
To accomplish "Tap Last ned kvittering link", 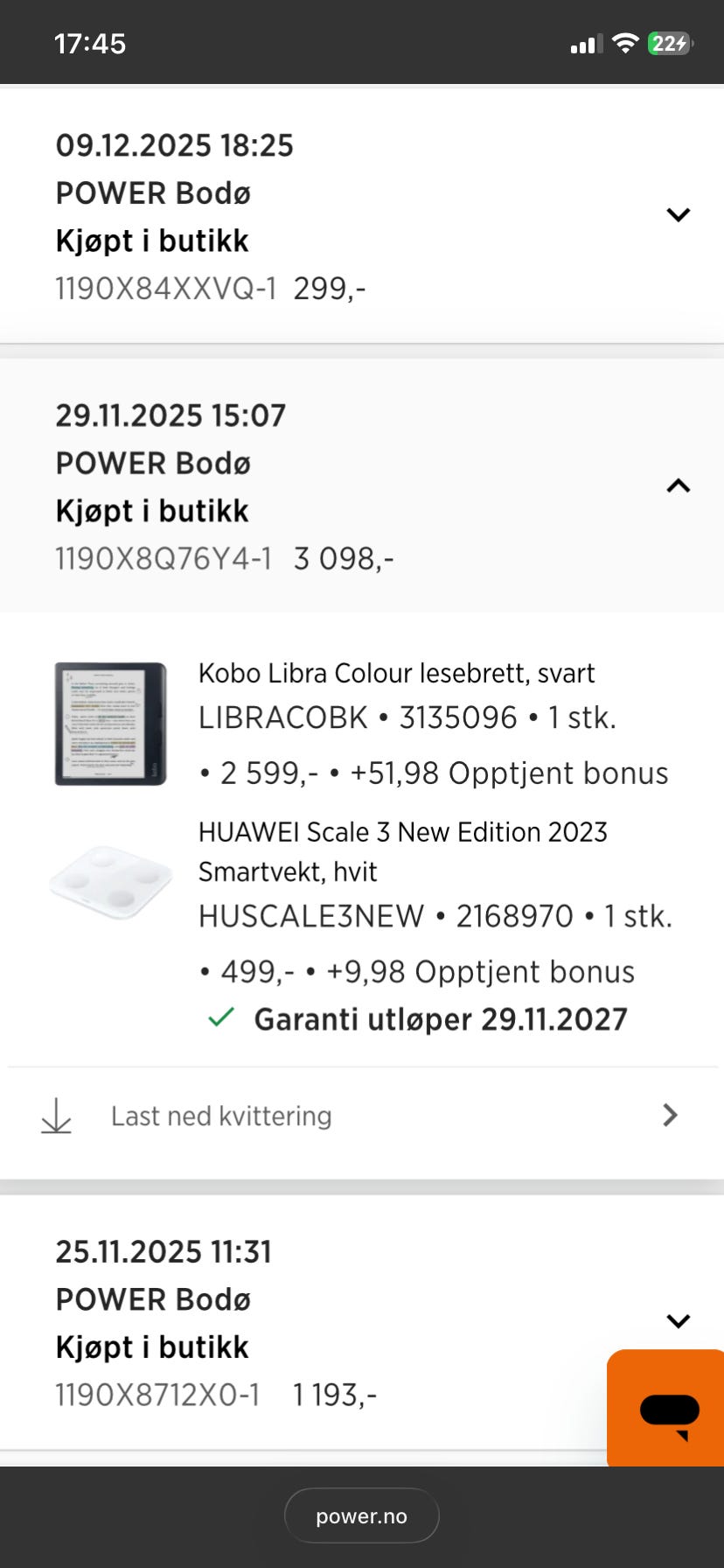I will 221,1116.
